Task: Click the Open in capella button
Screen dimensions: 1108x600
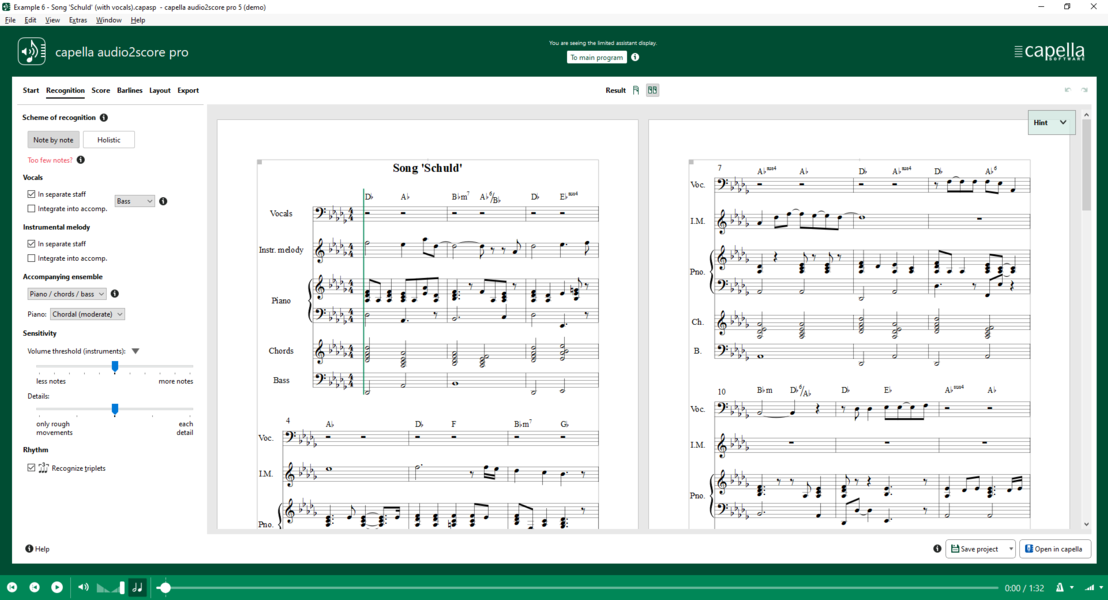Action: tap(1054, 549)
